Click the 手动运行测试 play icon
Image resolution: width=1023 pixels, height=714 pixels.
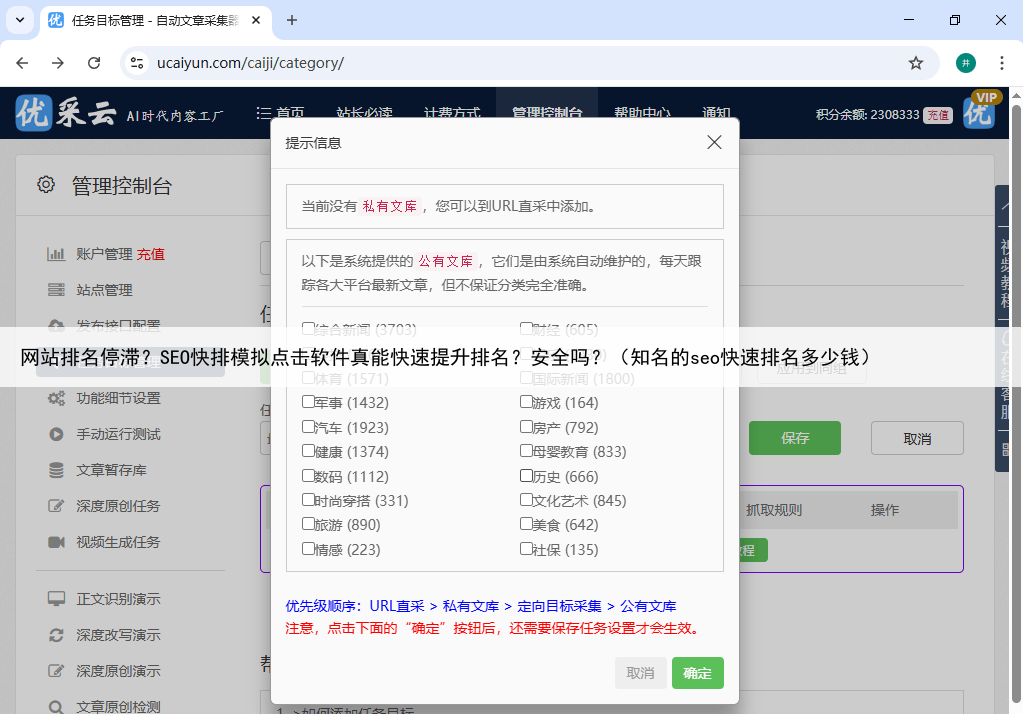tap(57, 434)
